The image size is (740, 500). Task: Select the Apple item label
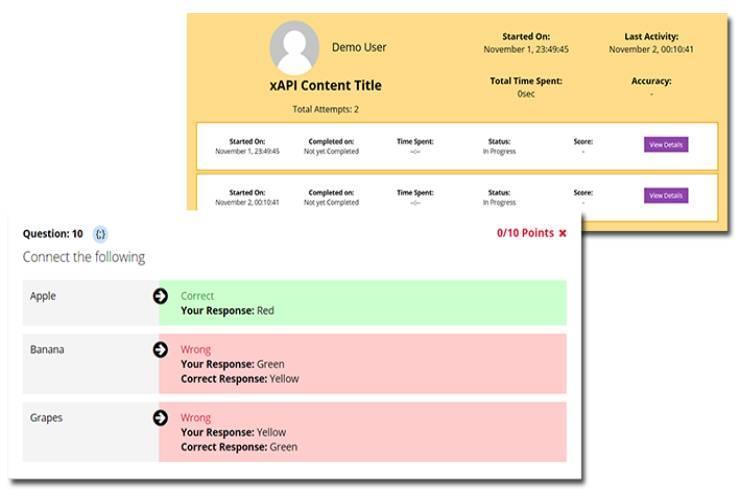point(43,296)
